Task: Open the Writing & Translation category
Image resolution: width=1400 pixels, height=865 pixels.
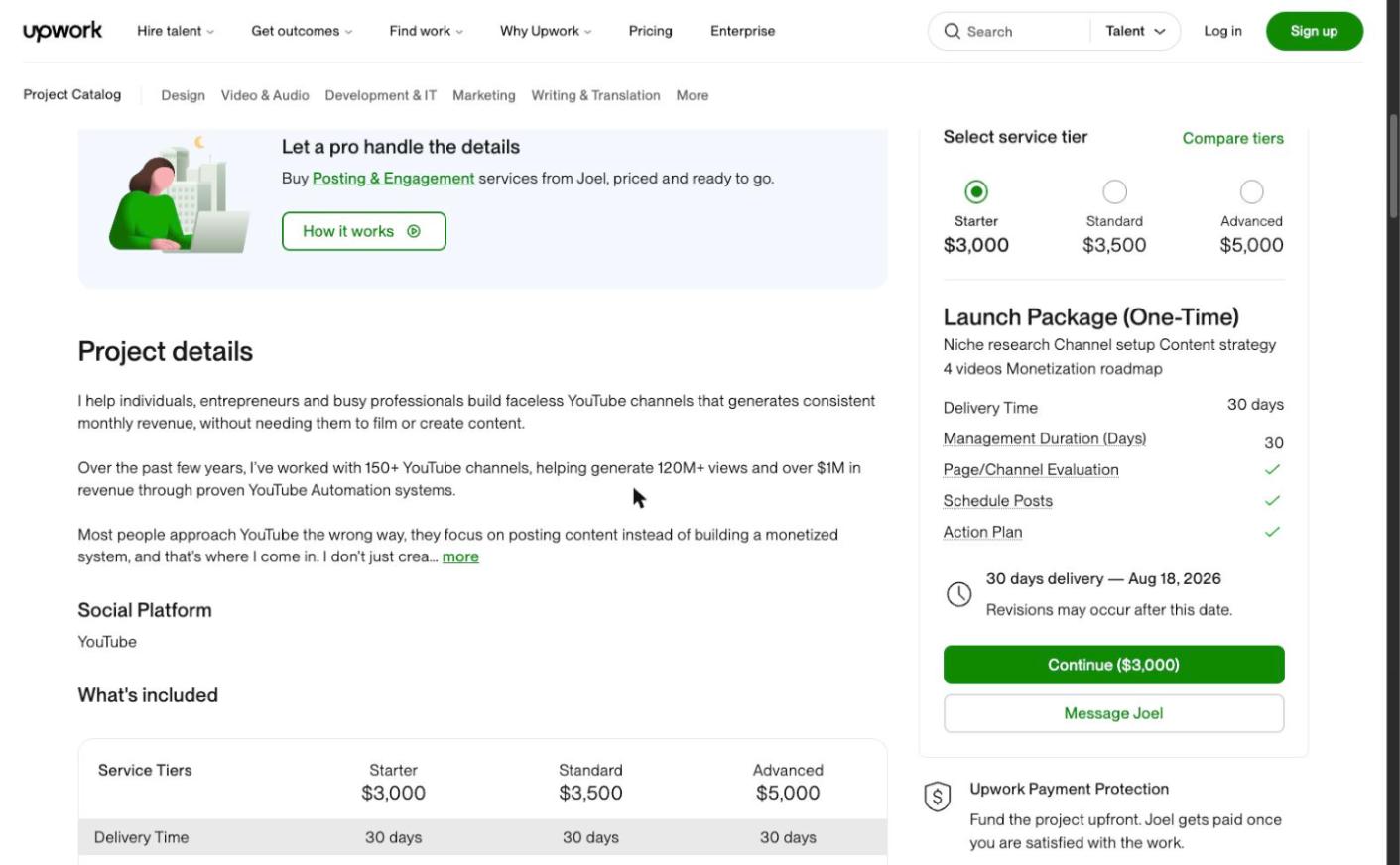Action: click(x=595, y=95)
